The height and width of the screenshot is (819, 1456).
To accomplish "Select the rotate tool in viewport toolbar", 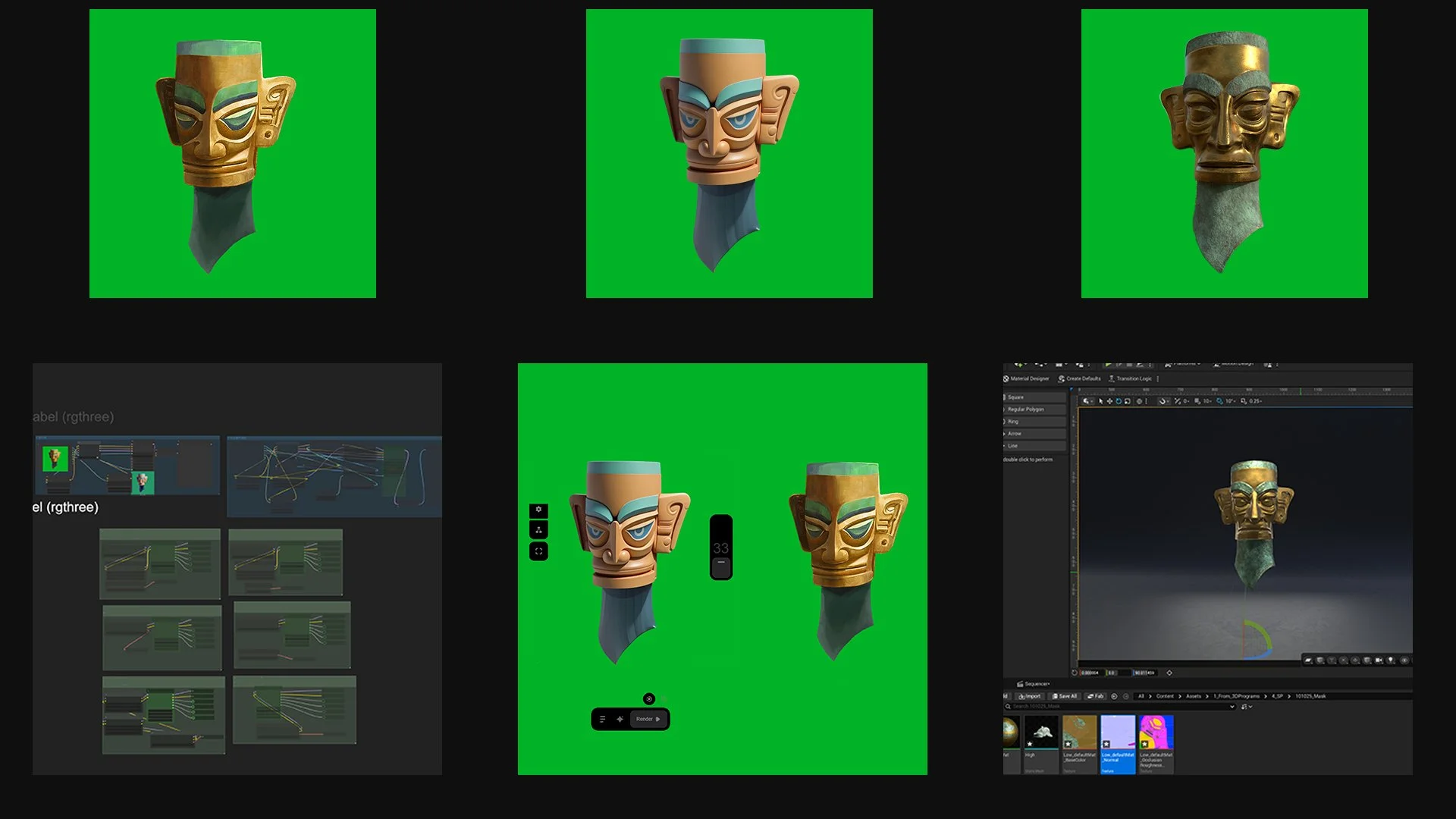I will [1119, 401].
